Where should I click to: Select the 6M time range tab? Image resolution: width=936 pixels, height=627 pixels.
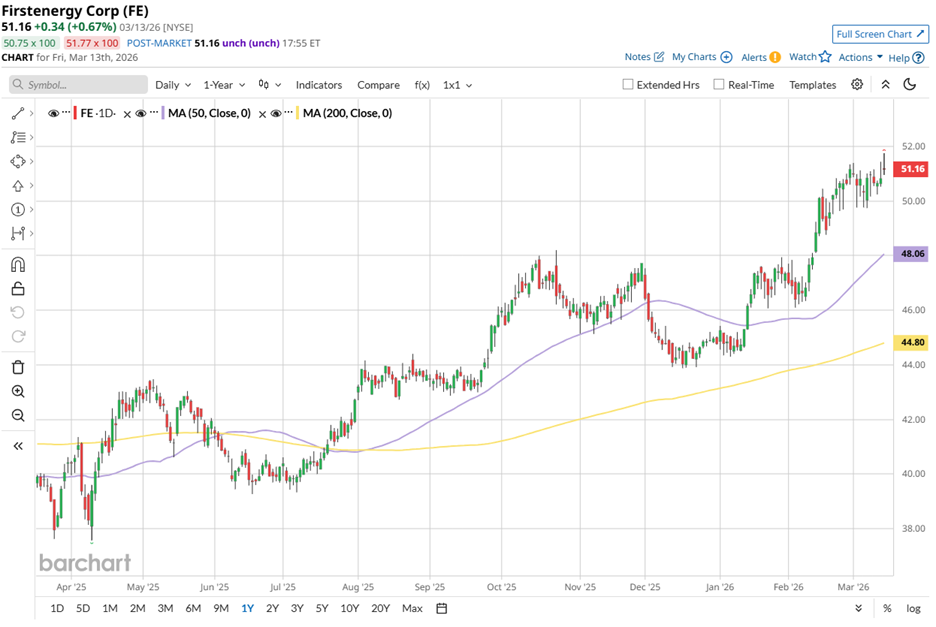pos(193,608)
